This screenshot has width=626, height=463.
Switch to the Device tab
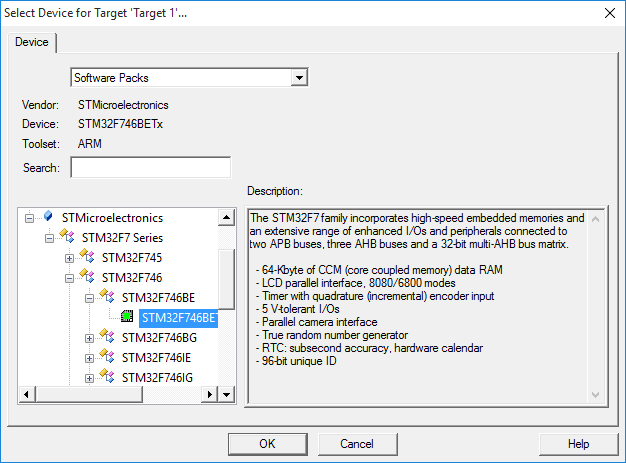coord(32,42)
